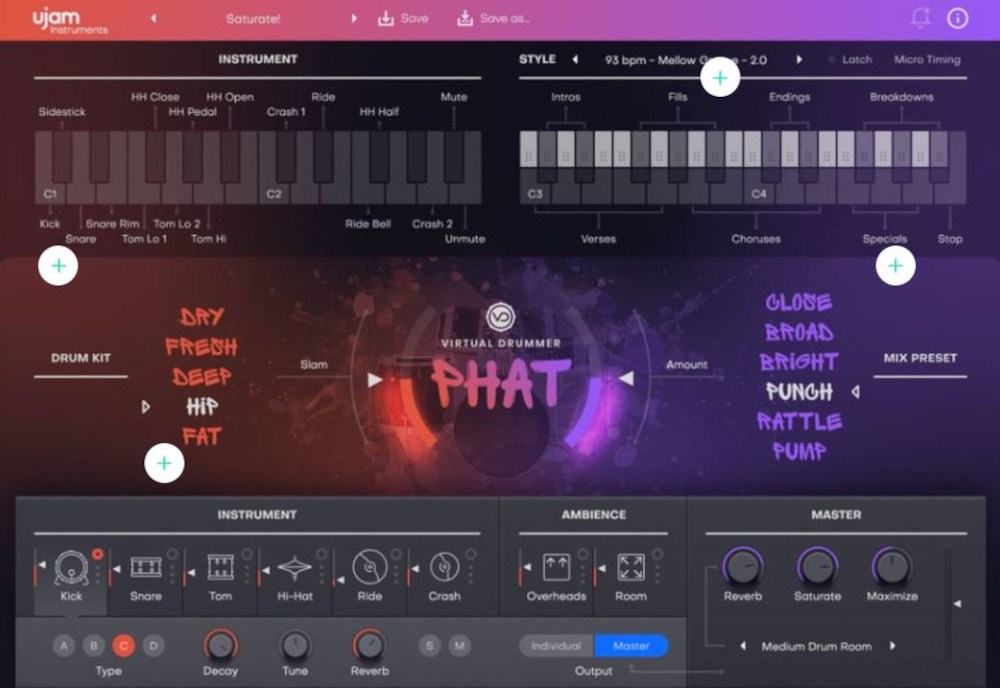Select kick Type D
The width and height of the screenshot is (1000, 688).
click(153, 646)
